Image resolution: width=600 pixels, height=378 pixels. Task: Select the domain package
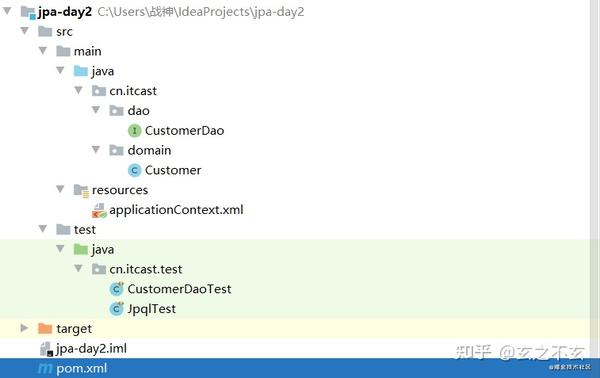pyautogui.click(x=149, y=150)
